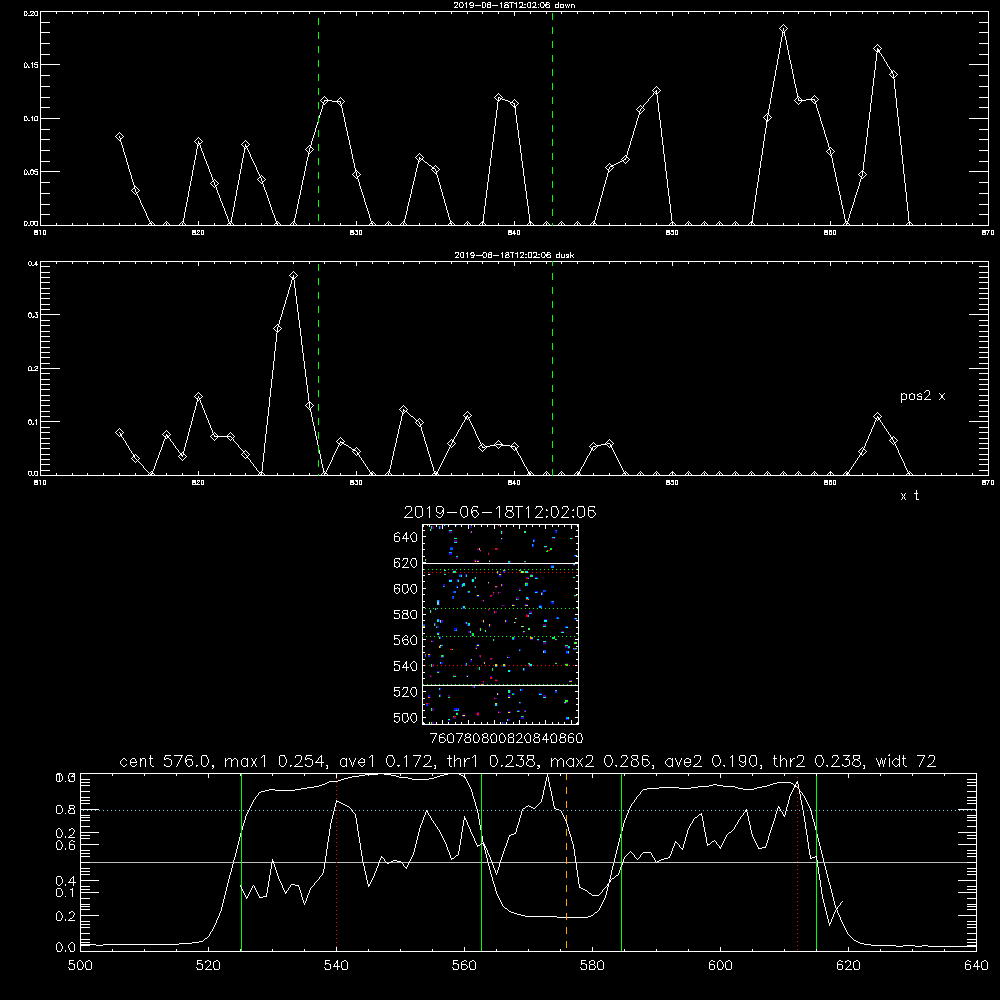Click '580' on the profile plot x-axis
Image resolution: width=1000 pixels, height=1000 pixels.
point(592,966)
